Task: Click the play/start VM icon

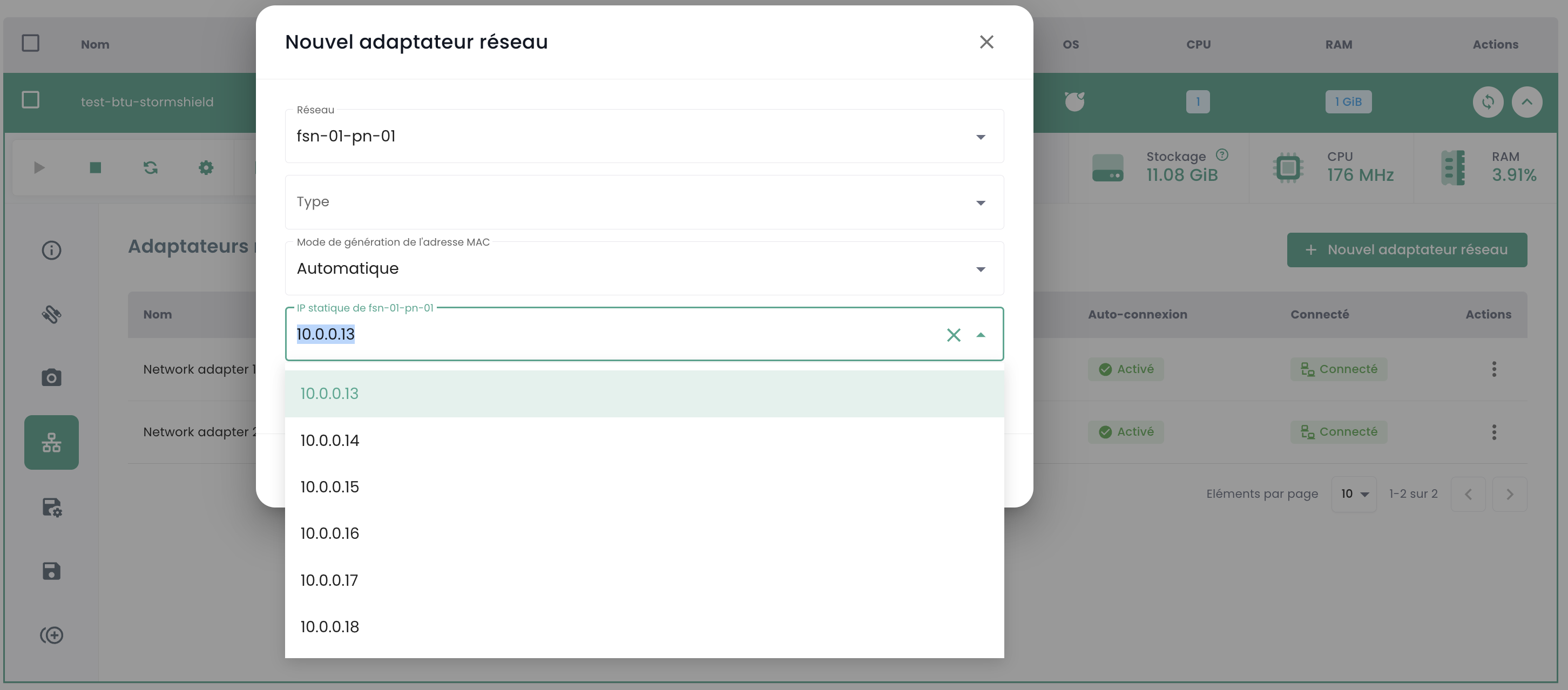Action: point(39,167)
